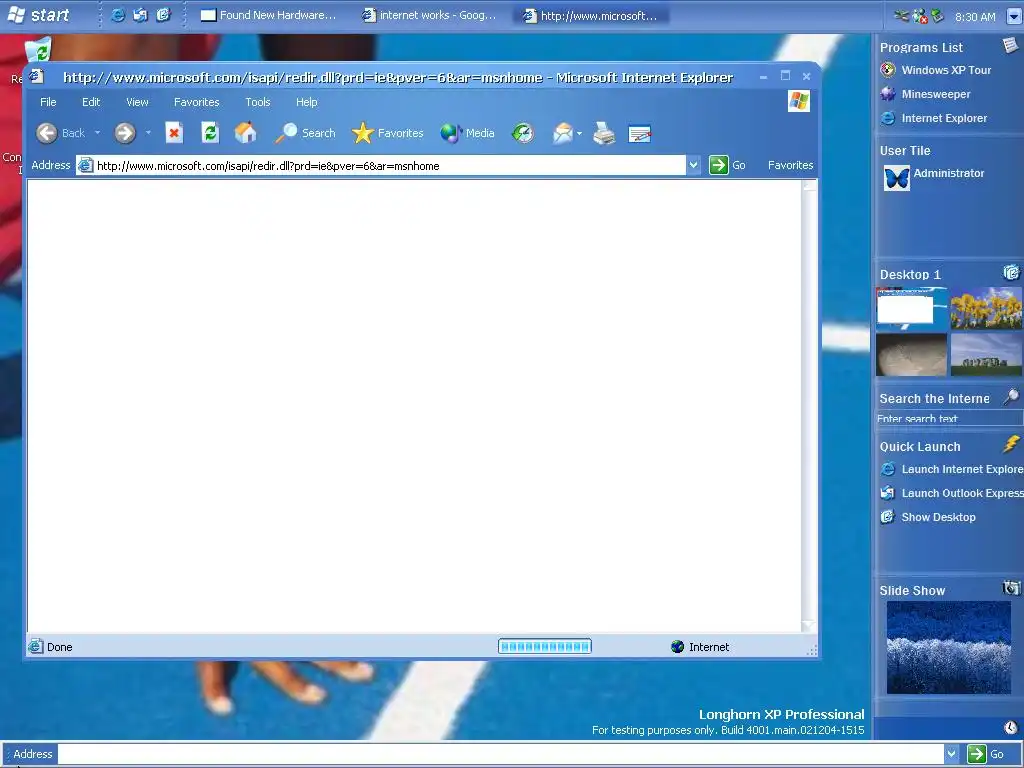Switch to Found New Hardware taskbar item
The height and width of the screenshot is (768, 1024).
tap(269, 15)
